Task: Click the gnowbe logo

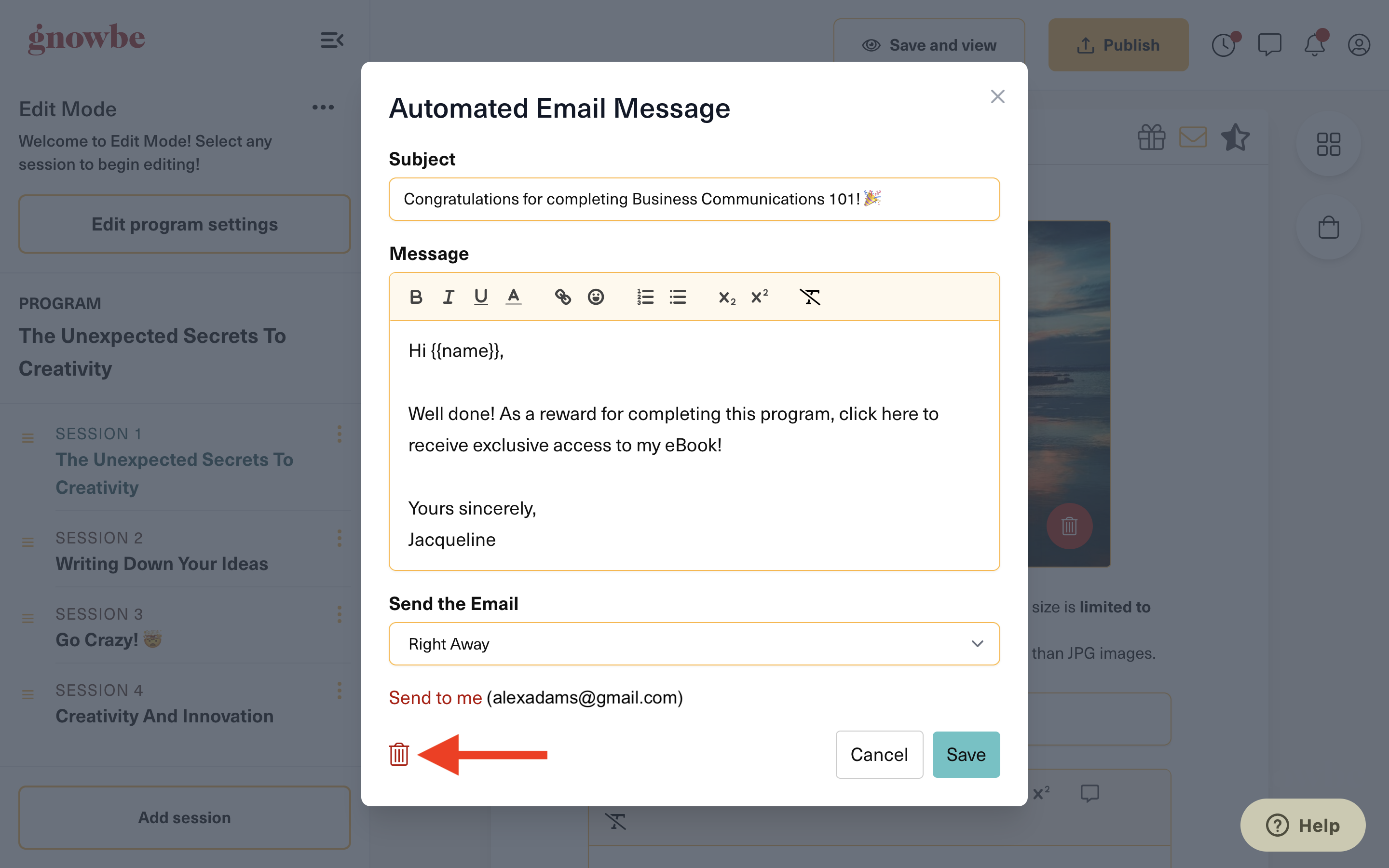Action: [x=86, y=39]
